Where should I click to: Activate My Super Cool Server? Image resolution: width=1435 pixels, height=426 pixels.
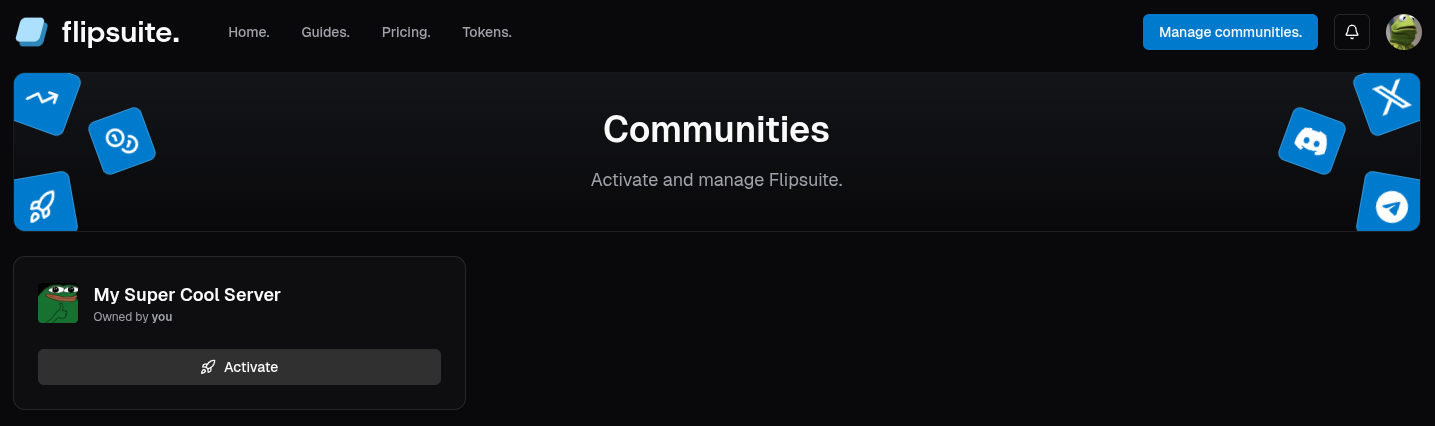(239, 367)
